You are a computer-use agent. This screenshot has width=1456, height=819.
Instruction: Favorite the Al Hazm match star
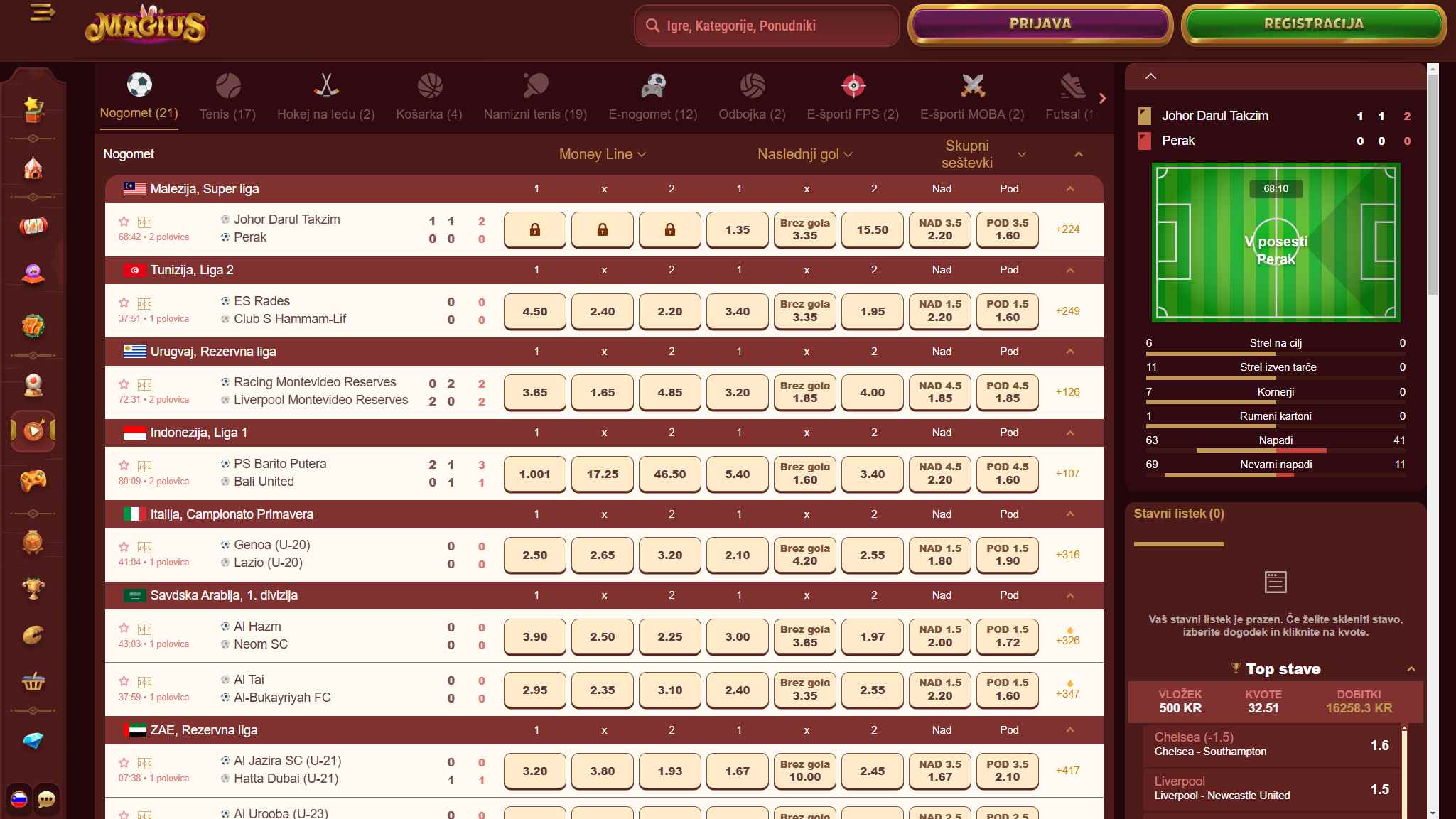click(124, 628)
